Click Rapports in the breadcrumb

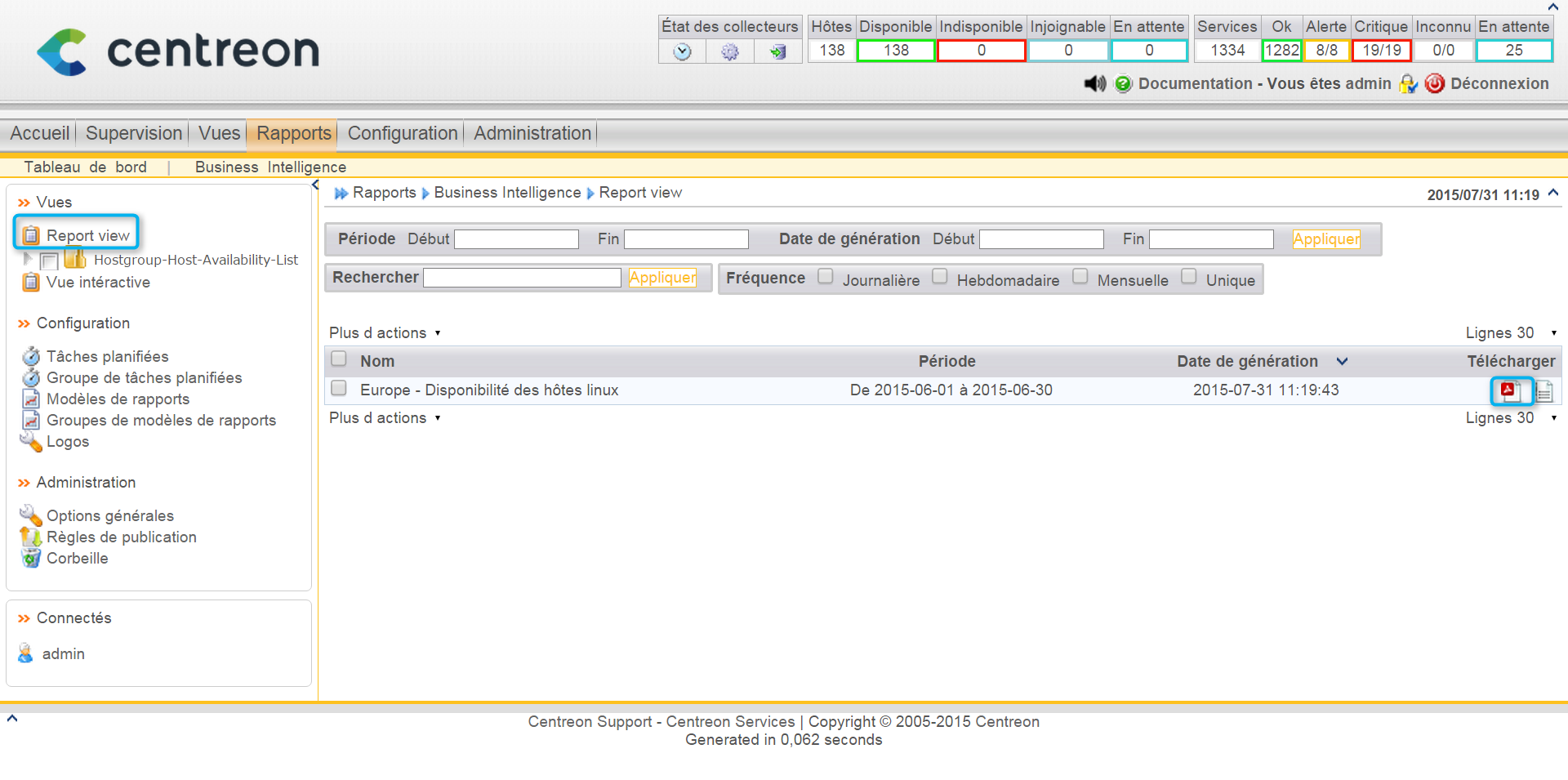point(385,192)
